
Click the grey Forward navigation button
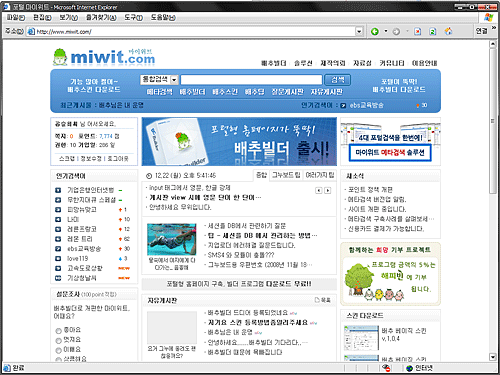coord(396,31)
